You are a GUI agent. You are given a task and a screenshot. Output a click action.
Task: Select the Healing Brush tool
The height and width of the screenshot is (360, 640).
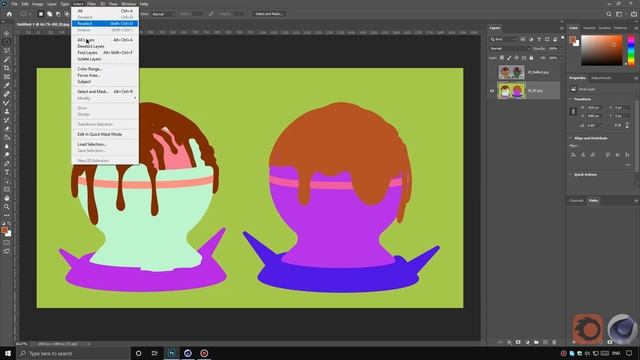tap(7, 94)
